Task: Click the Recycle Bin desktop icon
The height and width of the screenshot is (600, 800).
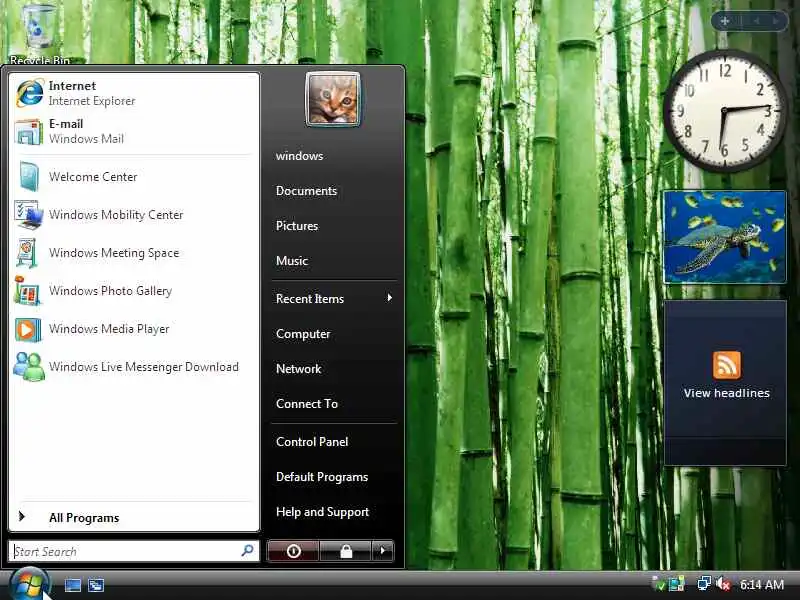Action: [39, 34]
